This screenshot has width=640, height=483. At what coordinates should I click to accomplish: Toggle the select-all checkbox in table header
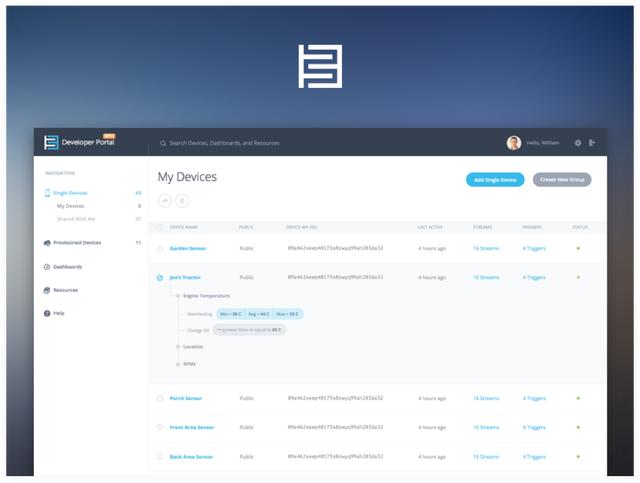(160, 227)
